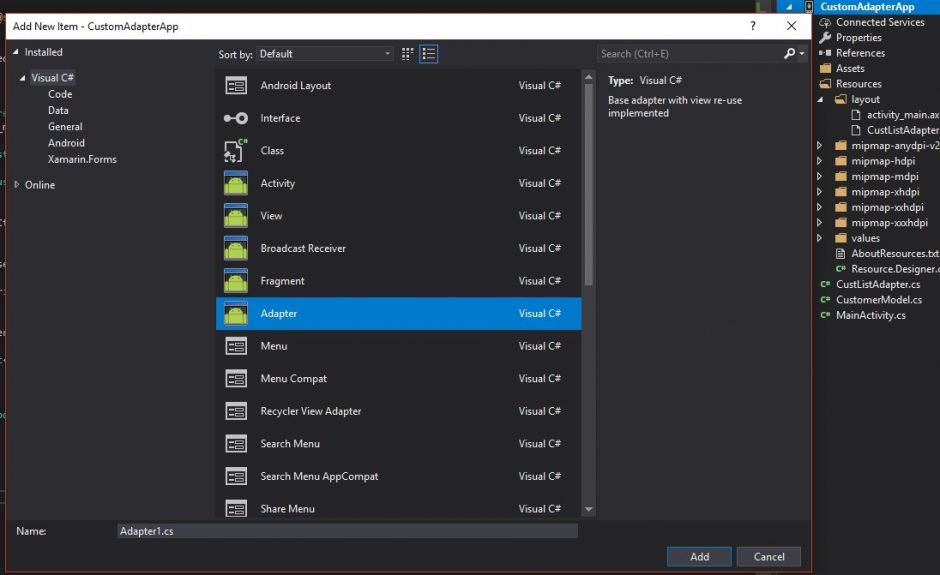The width and height of the screenshot is (940, 575).
Task: Close the Add New Item dialog
Action: click(x=791, y=26)
